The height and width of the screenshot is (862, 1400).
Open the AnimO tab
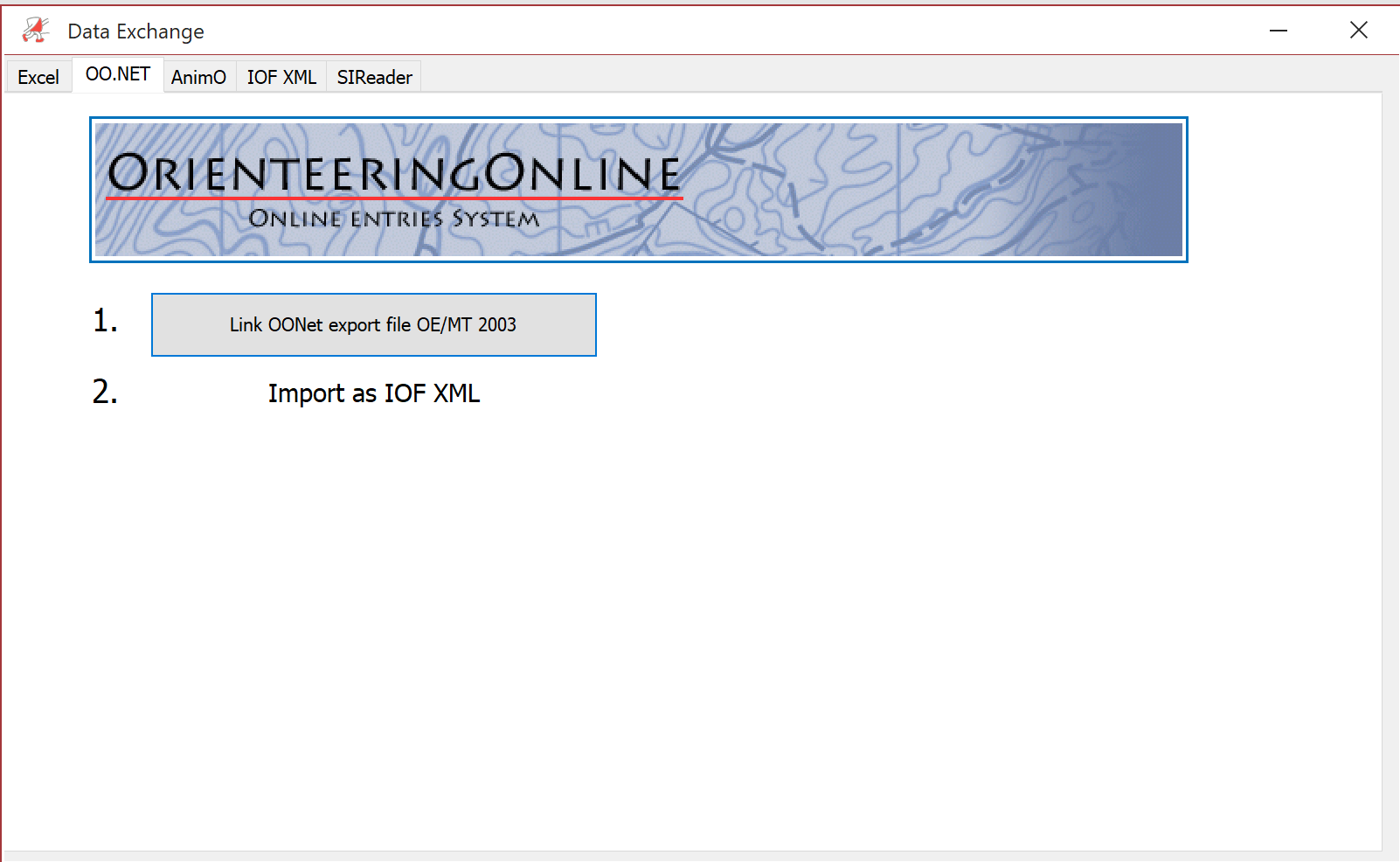tap(199, 77)
